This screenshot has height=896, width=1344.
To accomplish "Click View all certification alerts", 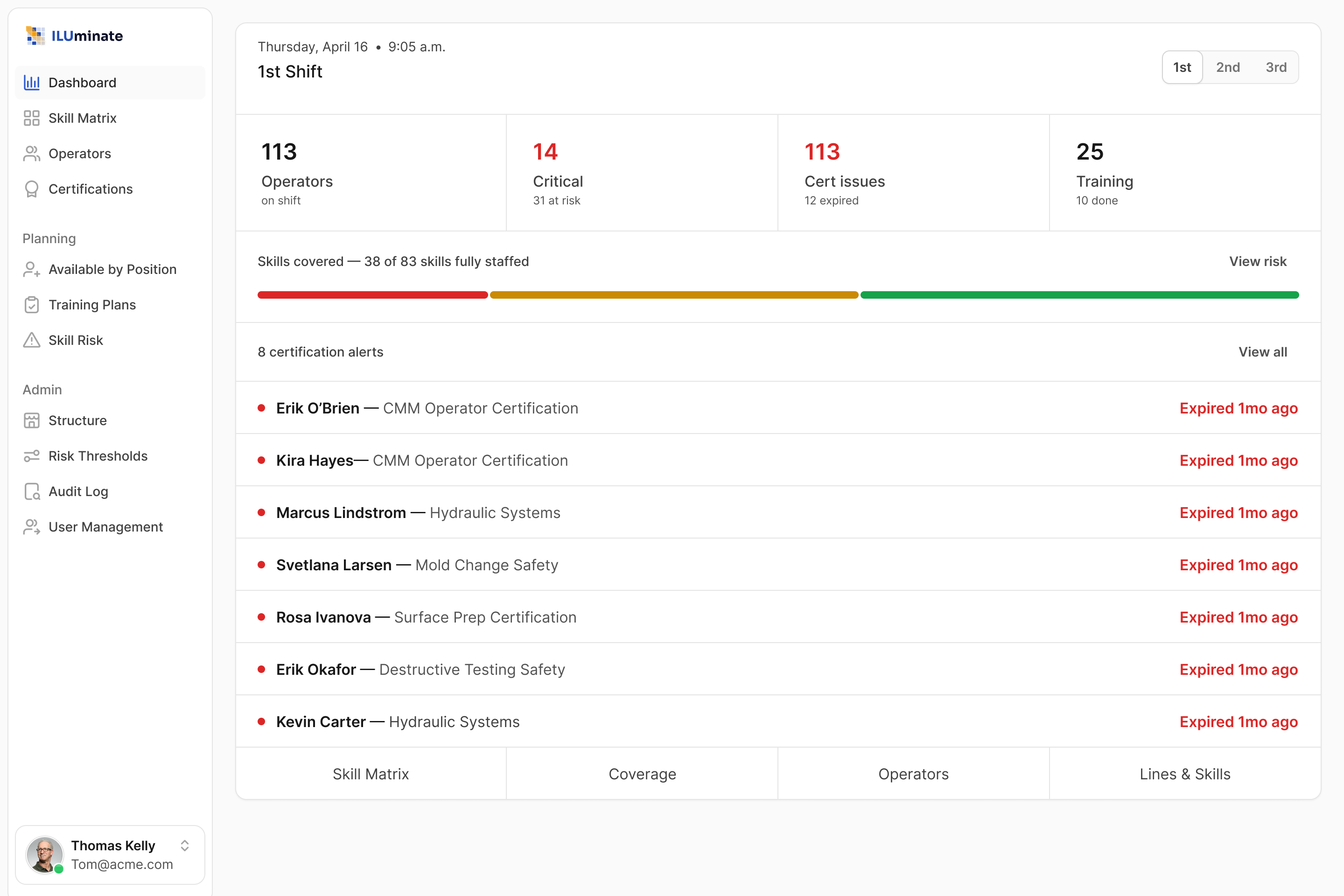I will [1263, 352].
